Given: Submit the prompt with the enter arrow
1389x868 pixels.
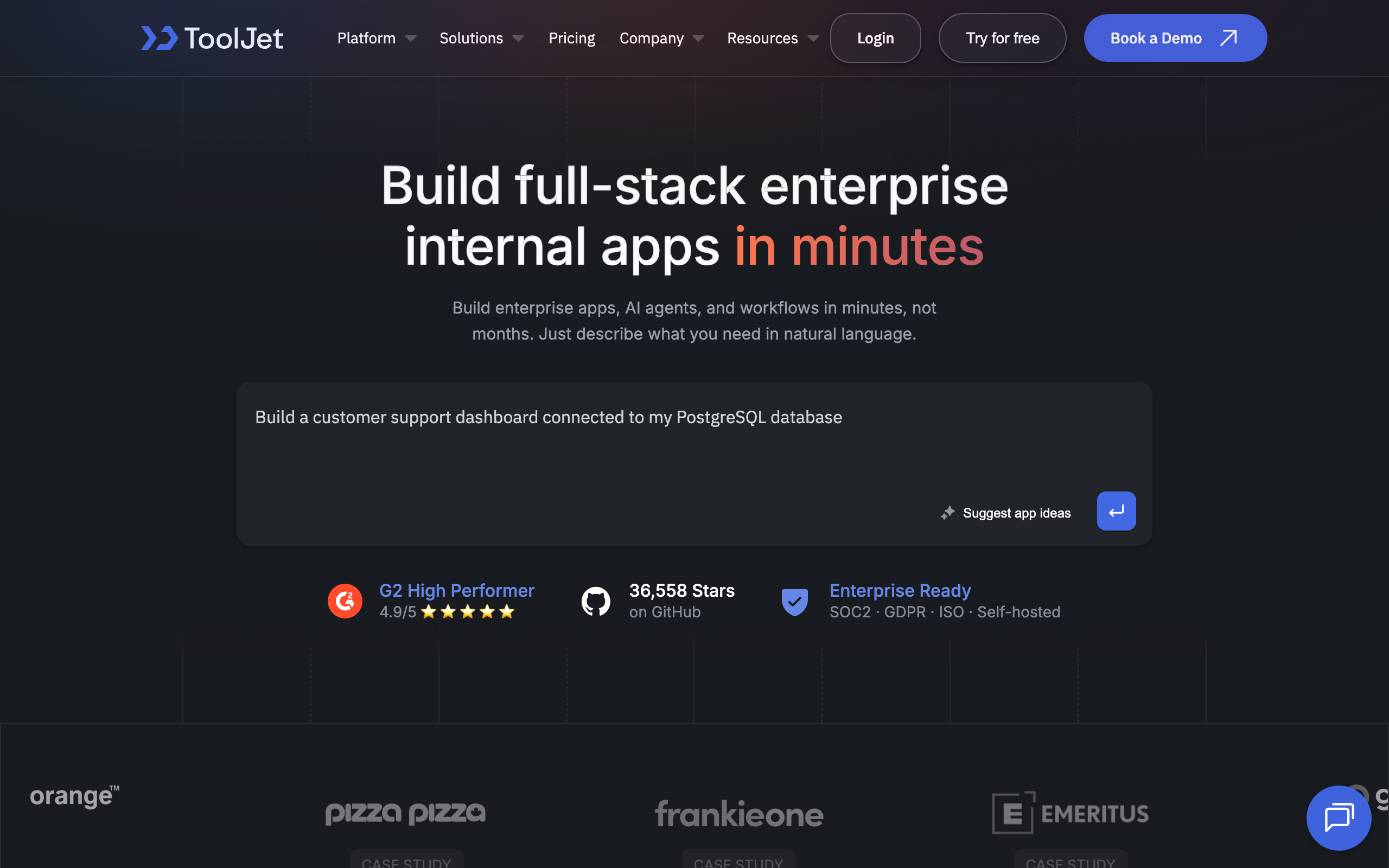Looking at the screenshot, I should 1116,511.
